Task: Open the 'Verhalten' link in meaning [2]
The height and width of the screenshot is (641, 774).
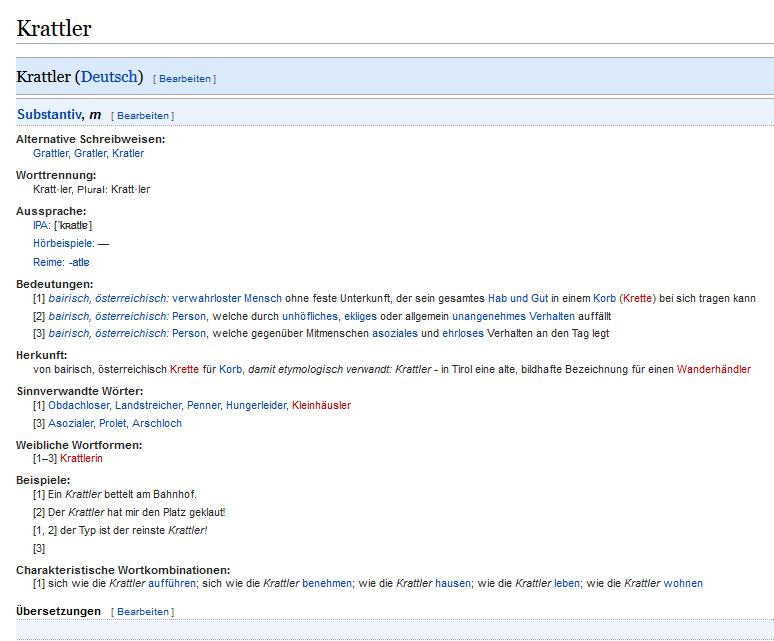Action: (x=552, y=316)
